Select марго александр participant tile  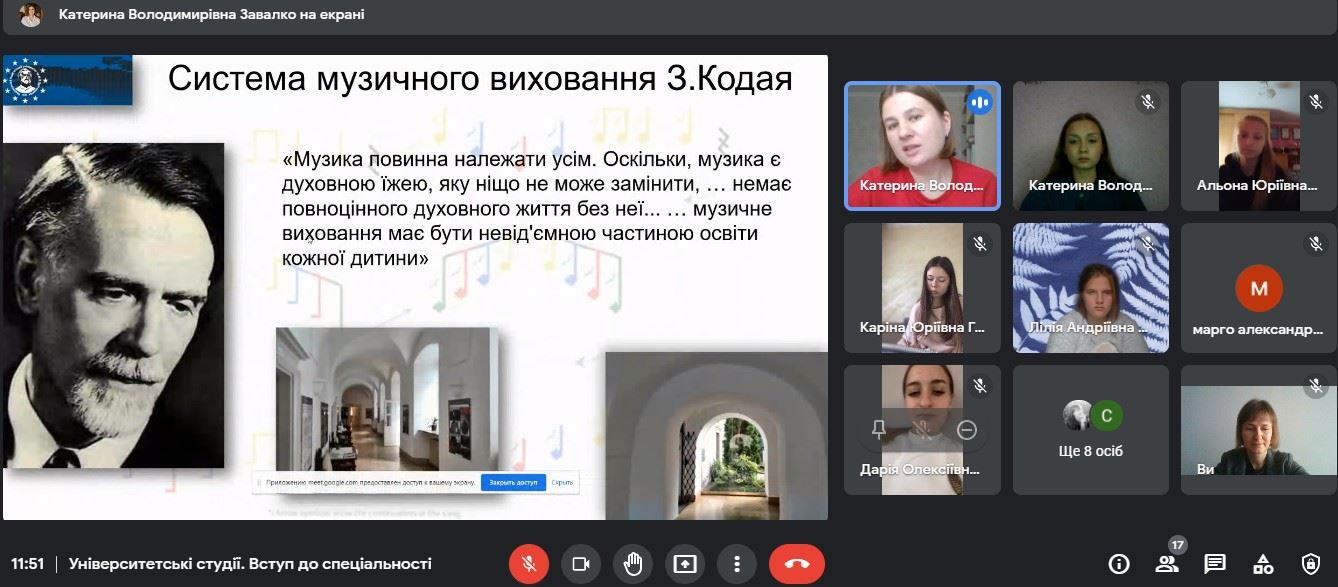click(x=1258, y=288)
